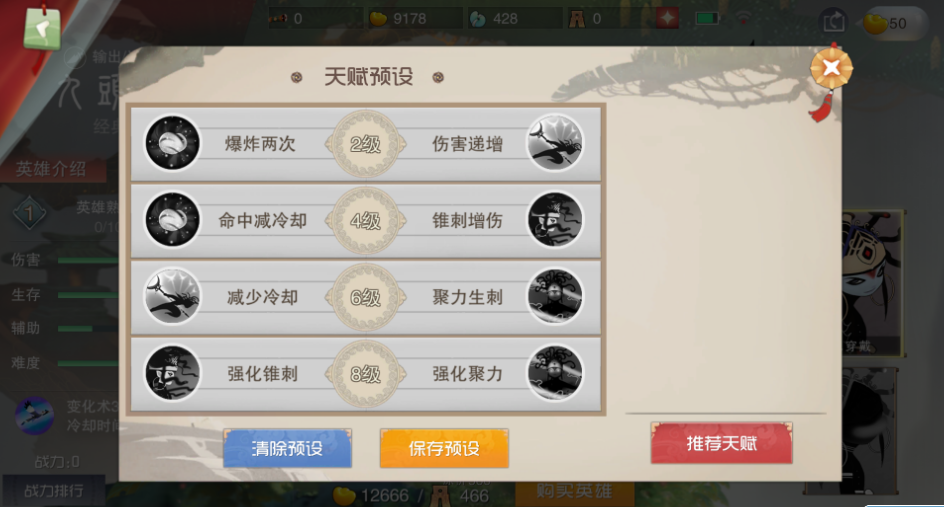Click the gold coin 50 icon top right

(877, 23)
